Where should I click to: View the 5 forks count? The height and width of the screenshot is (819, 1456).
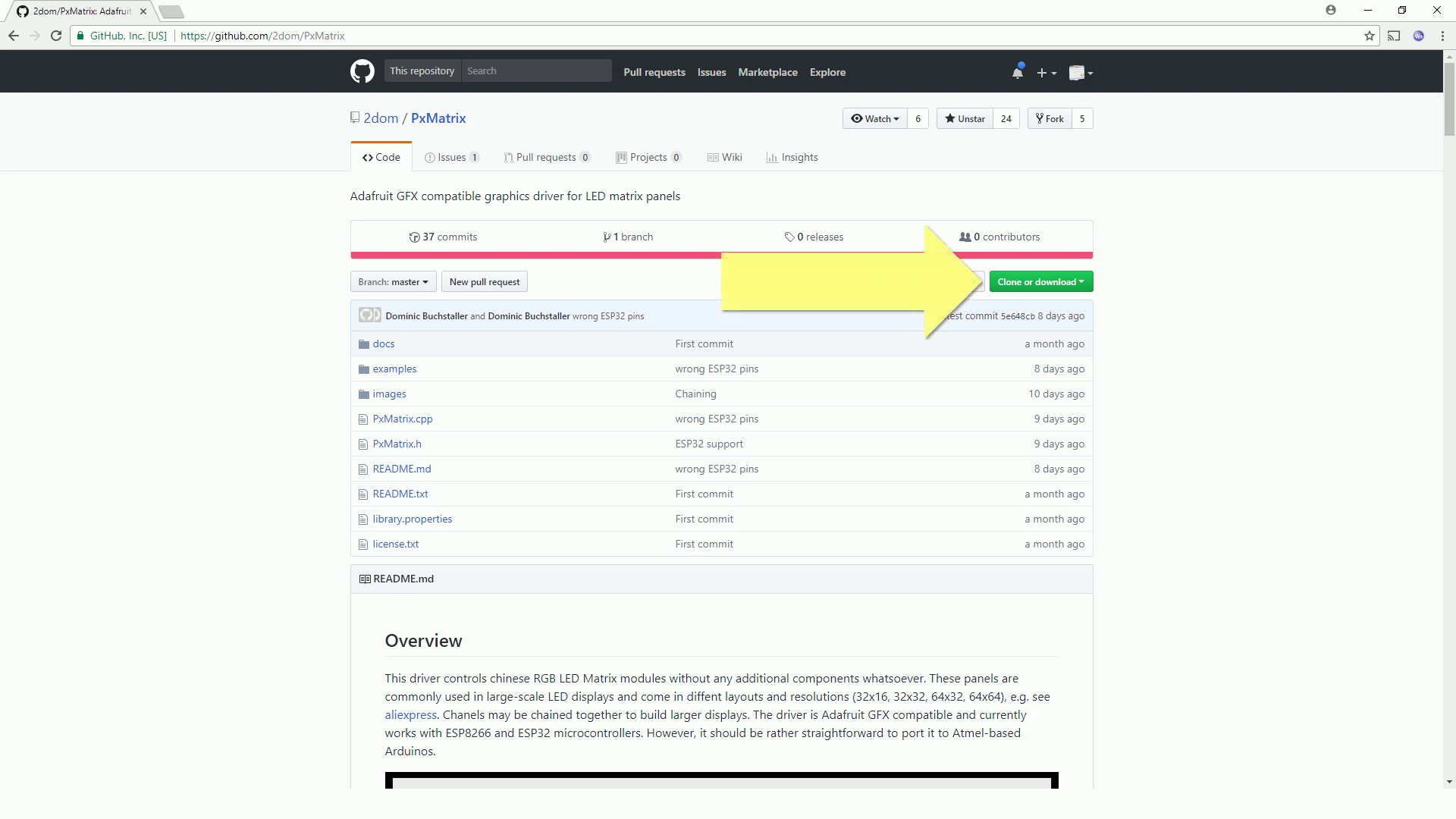1082,119
